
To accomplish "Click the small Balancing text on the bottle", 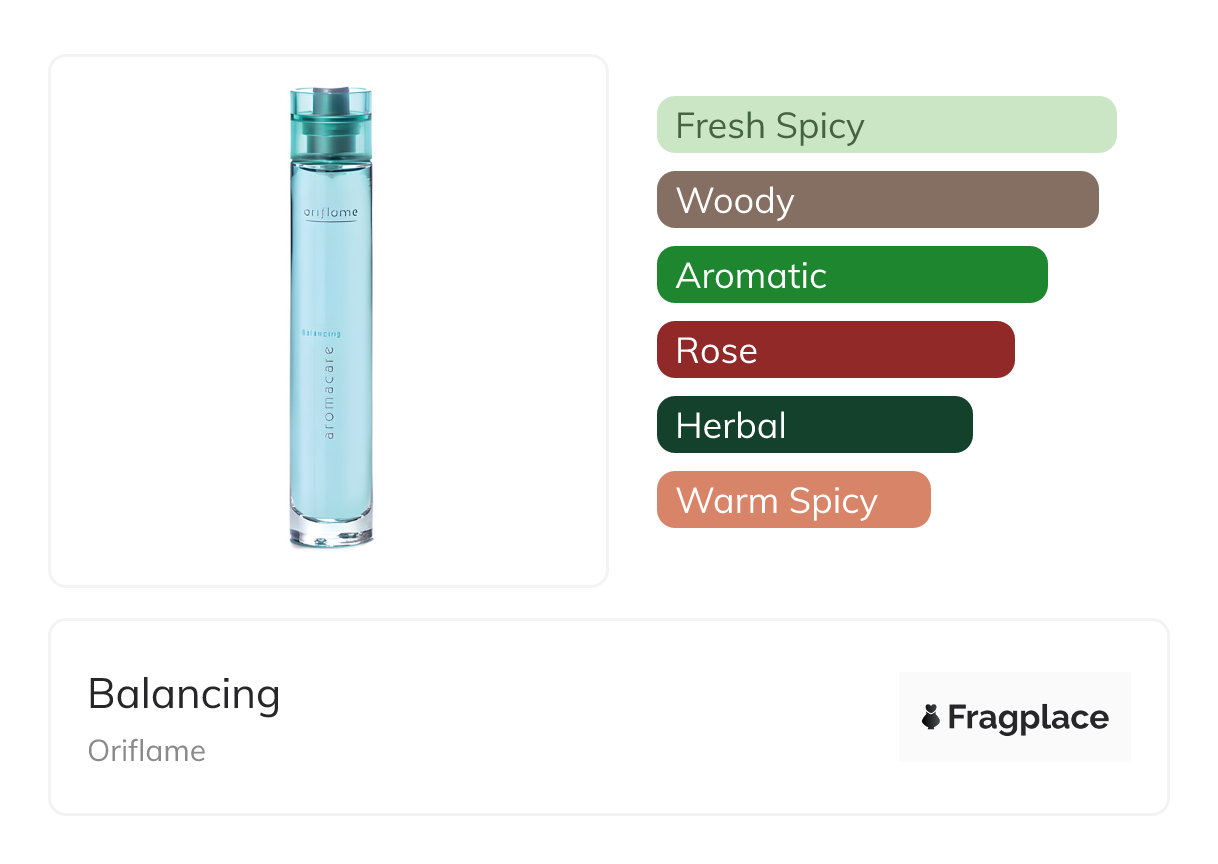I will (x=321, y=333).
